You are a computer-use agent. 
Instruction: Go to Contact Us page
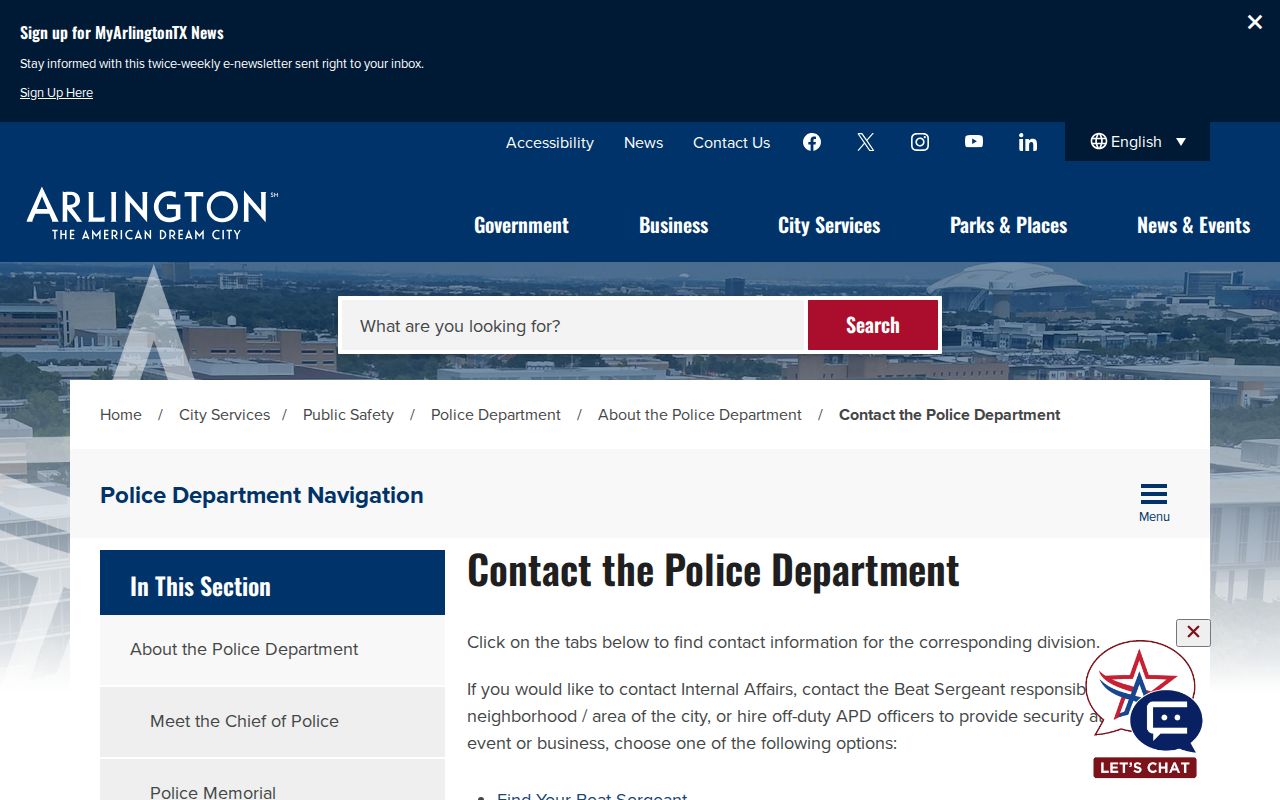(x=732, y=143)
